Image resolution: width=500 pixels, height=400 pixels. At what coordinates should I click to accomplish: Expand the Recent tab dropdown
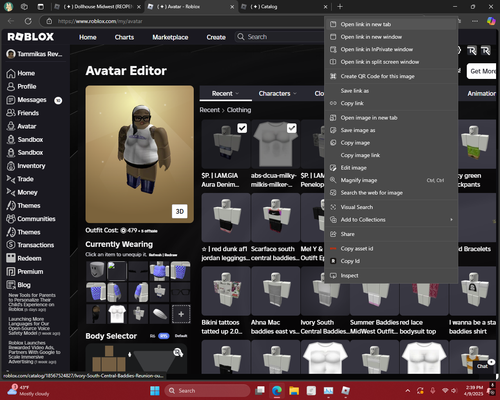click(x=237, y=94)
